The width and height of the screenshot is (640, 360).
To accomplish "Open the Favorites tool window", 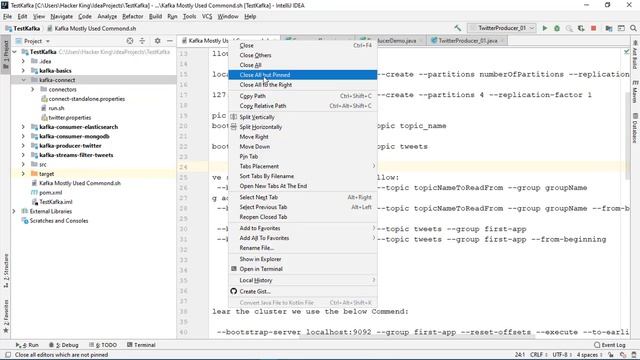I will pyautogui.click(x=6, y=316).
